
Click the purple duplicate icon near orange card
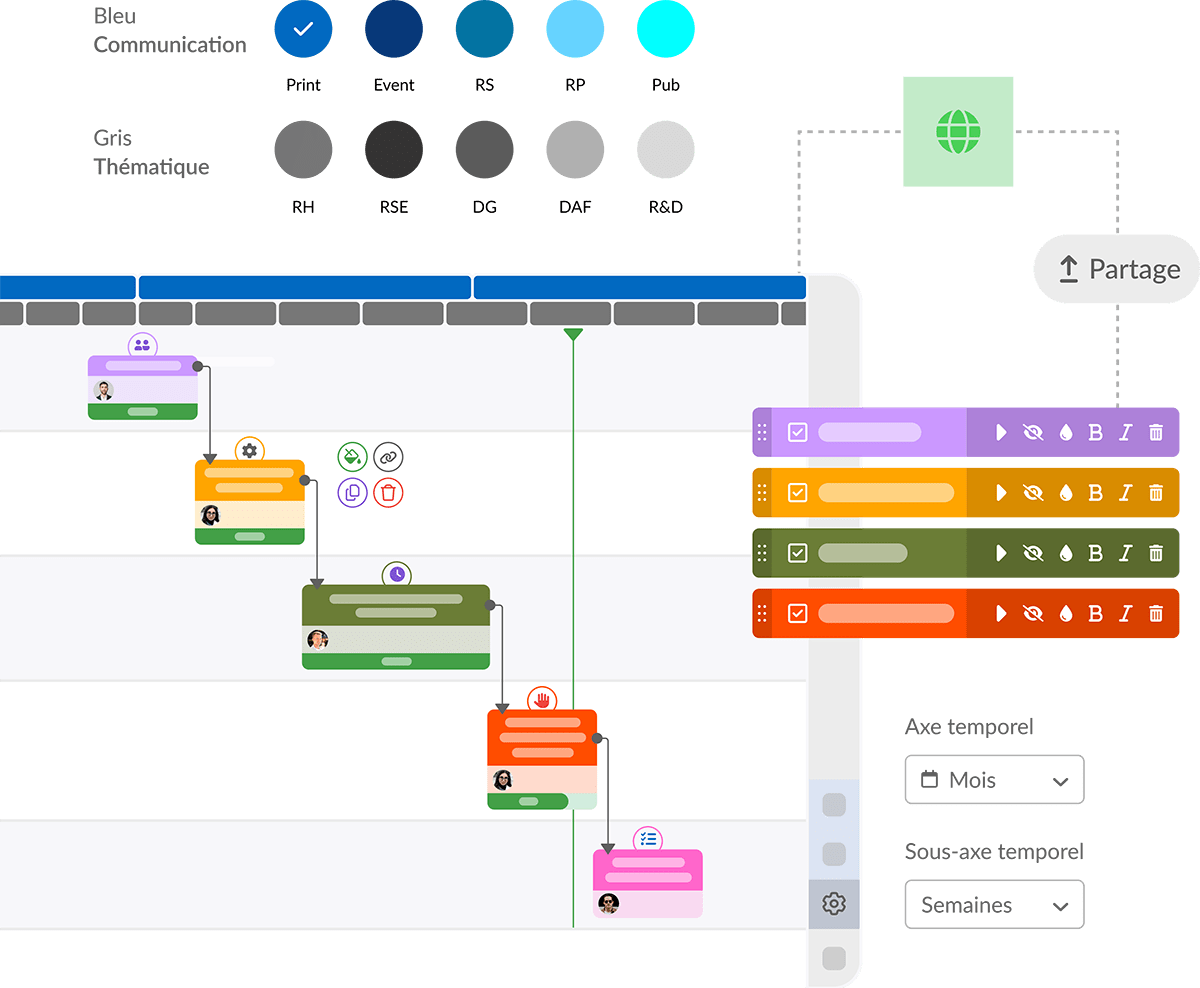click(x=353, y=492)
